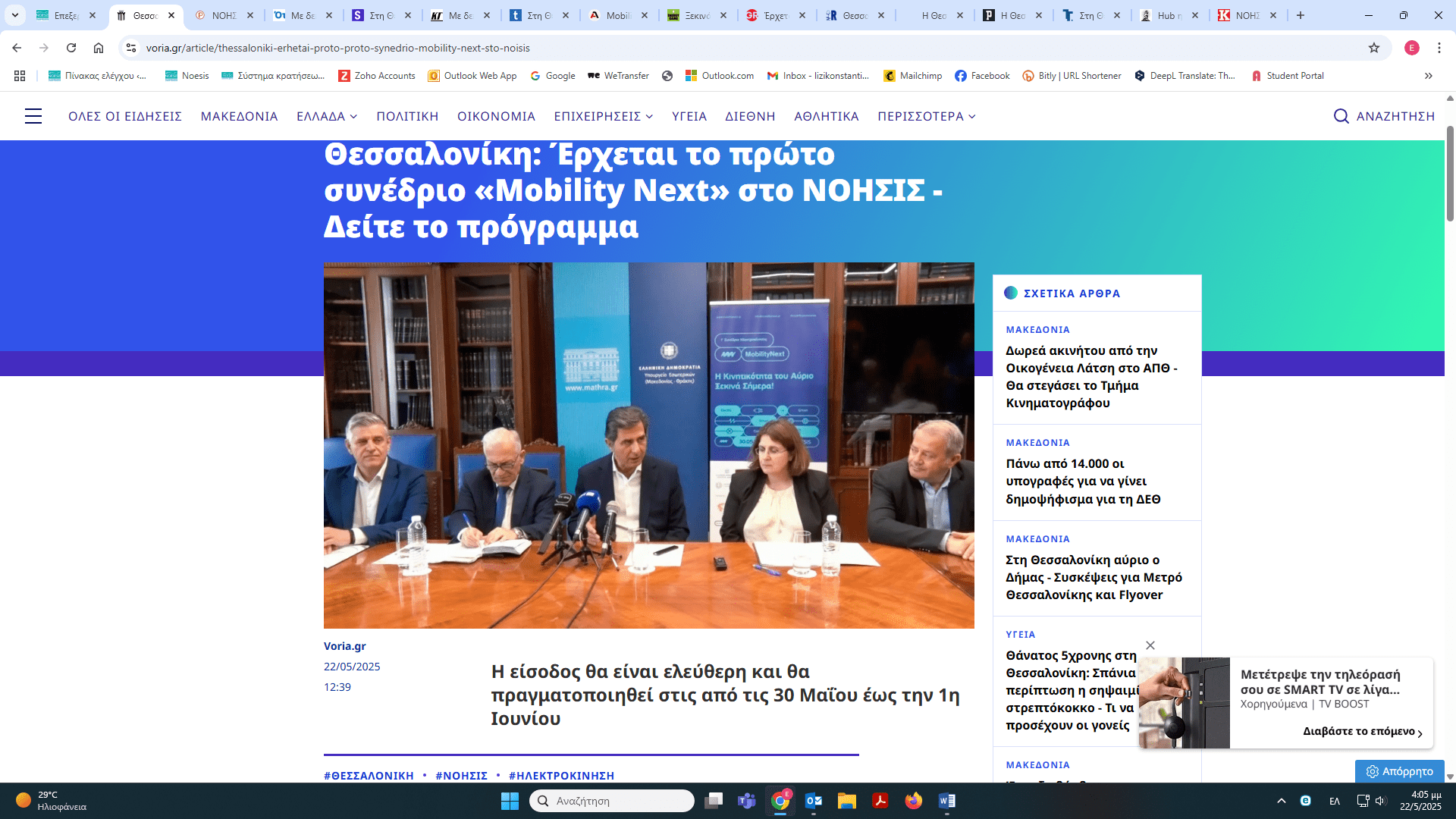Screen dimensions: 1456x819
Task: Open Microsoft Teams from taskbar
Action: click(x=747, y=801)
